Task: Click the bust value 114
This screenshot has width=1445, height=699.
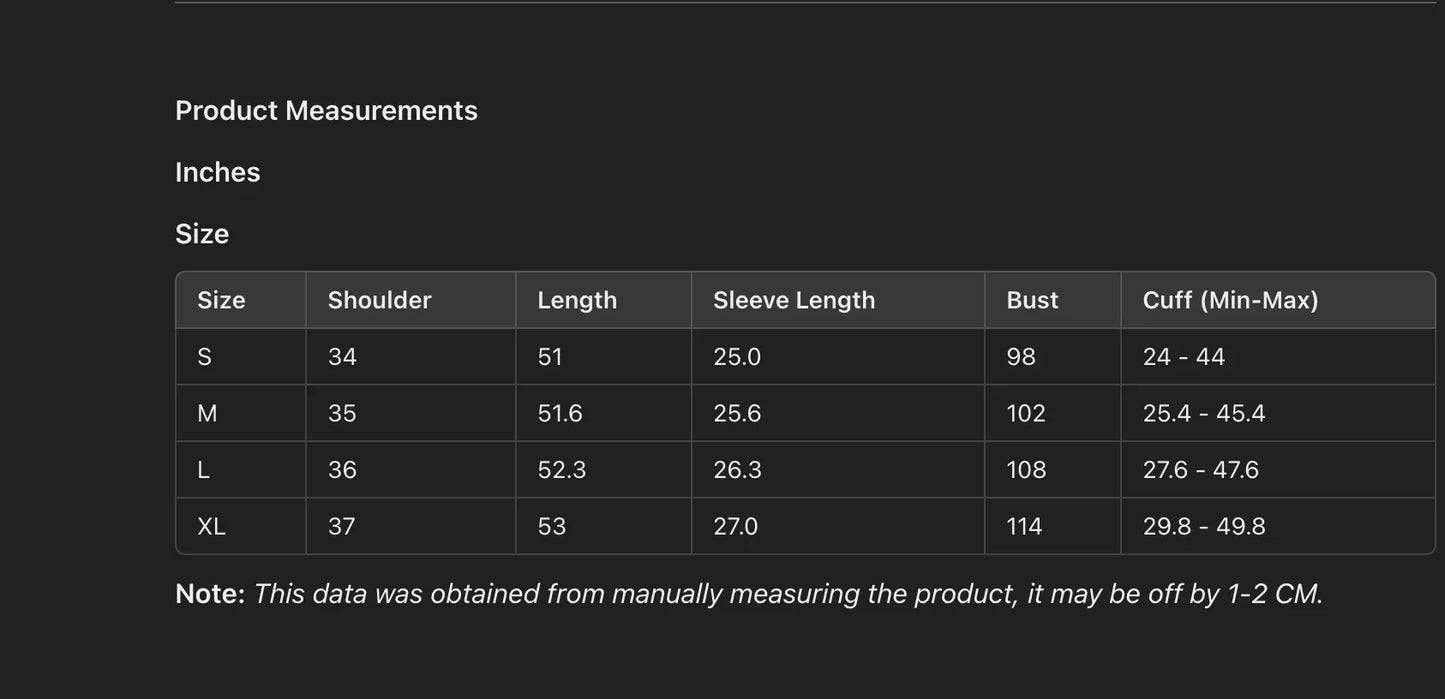Action: (x=1024, y=526)
